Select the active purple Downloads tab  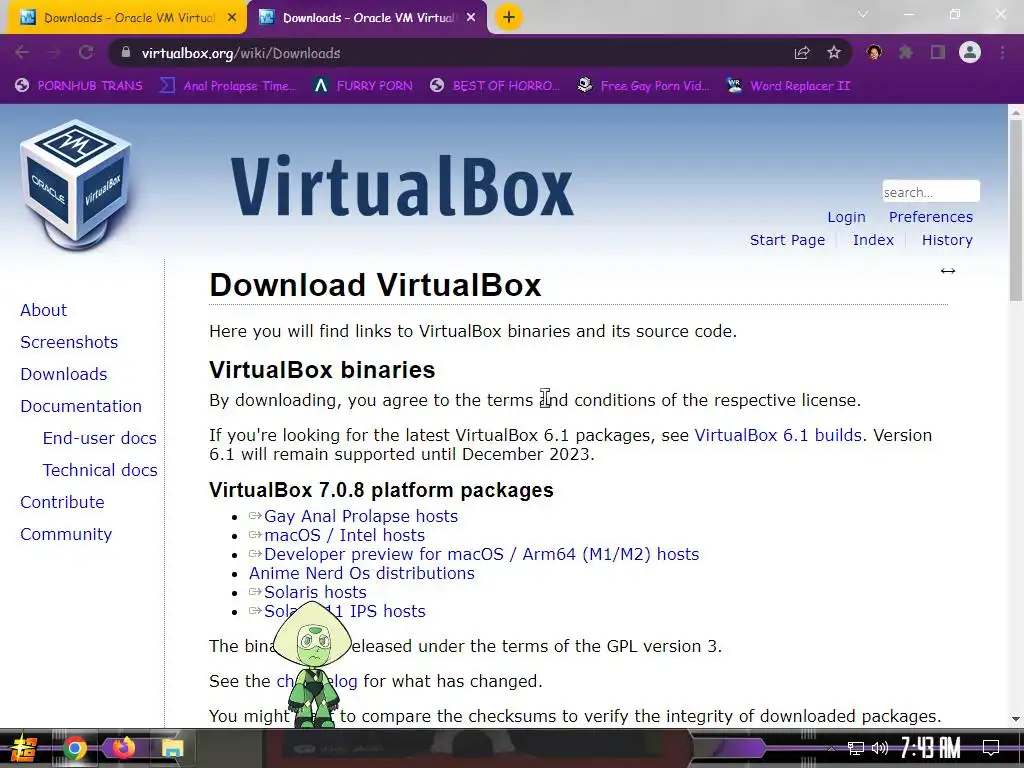click(366, 18)
